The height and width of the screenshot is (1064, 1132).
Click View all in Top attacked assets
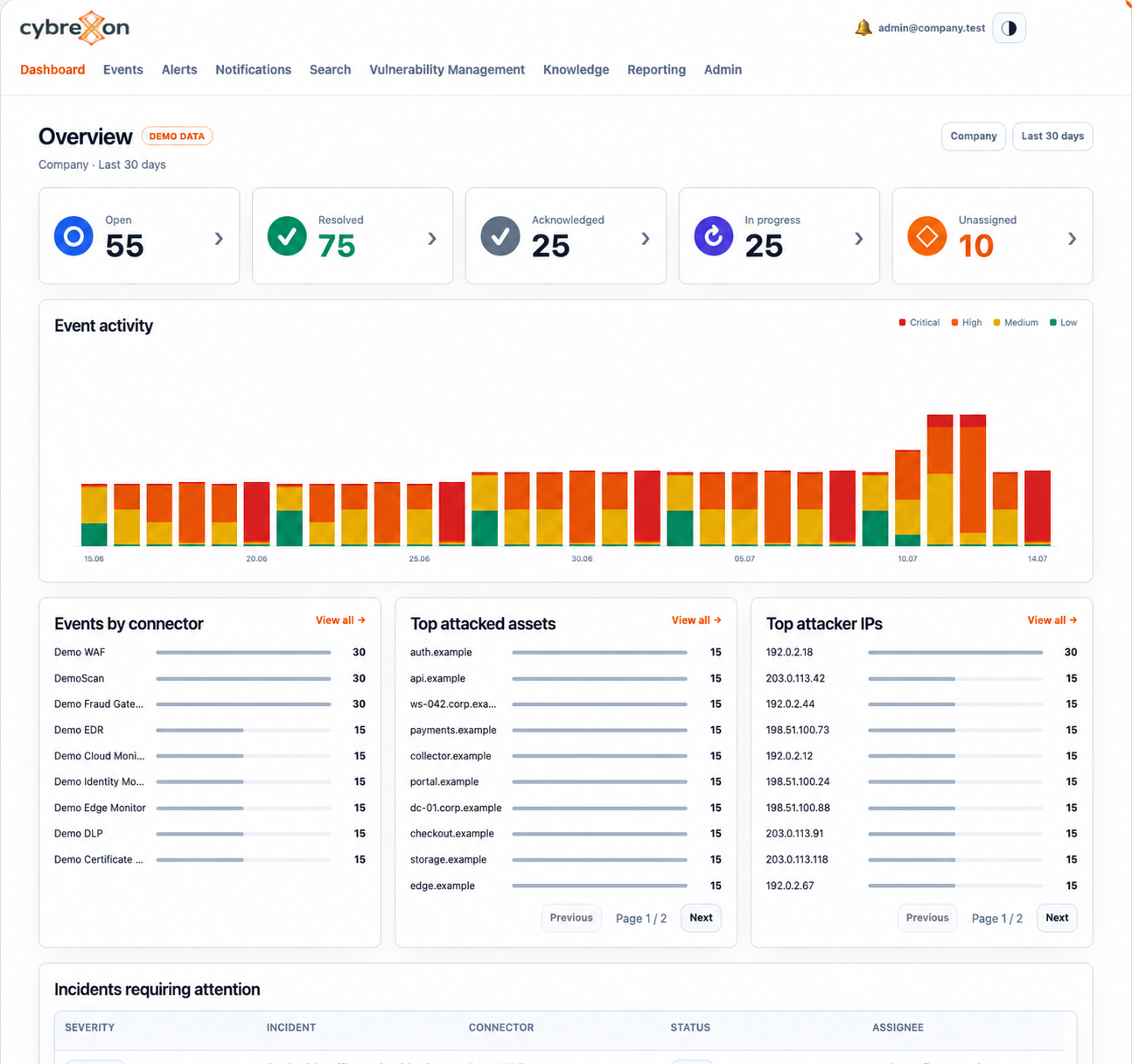click(x=696, y=620)
